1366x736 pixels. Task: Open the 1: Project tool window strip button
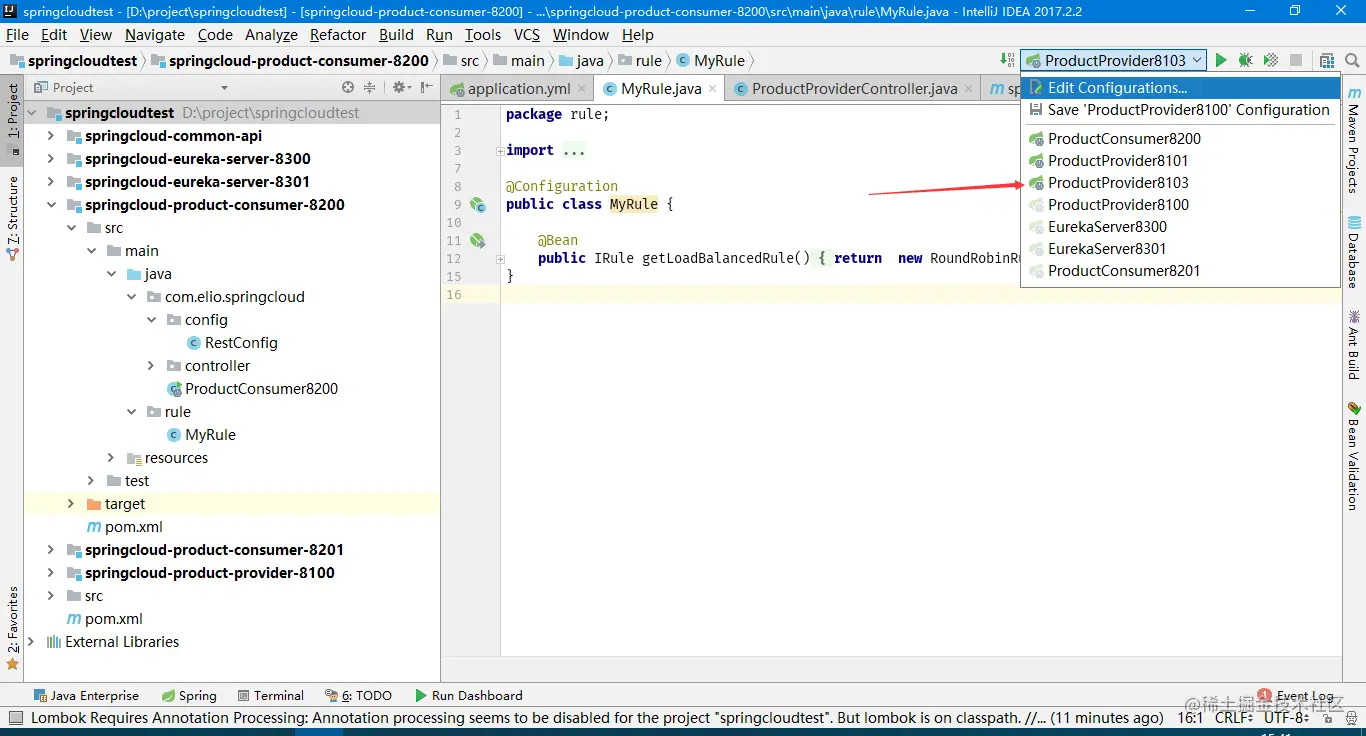pyautogui.click(x=13, y=118)
